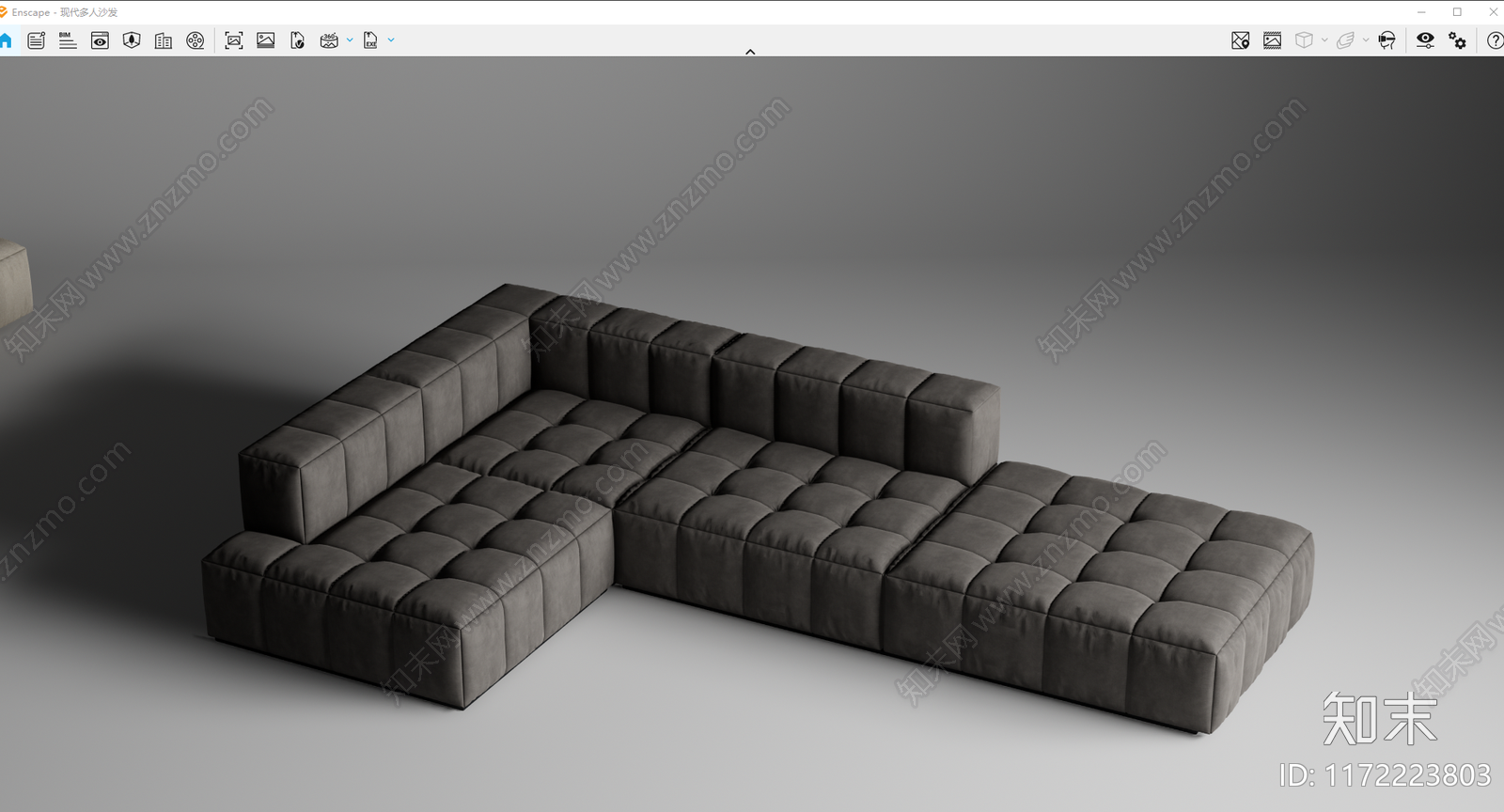Click the export file with checkmark icon
Image resolution: width=1504 pixels, height=812 pixels.
(x=297, y=40)
